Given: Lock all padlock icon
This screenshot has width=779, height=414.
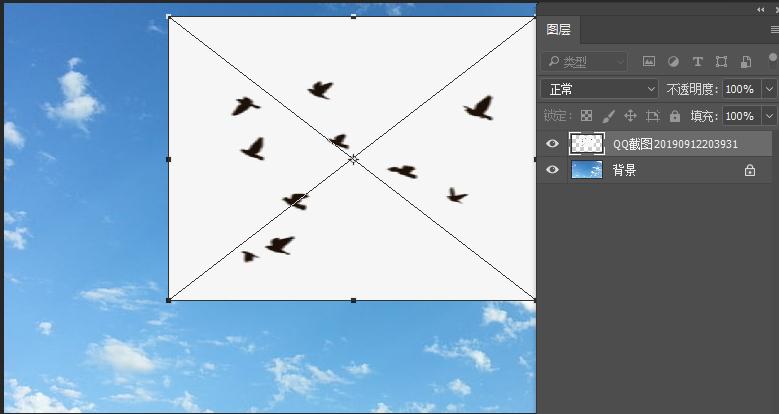Looking at the screenshot, I should click(675, 116).
